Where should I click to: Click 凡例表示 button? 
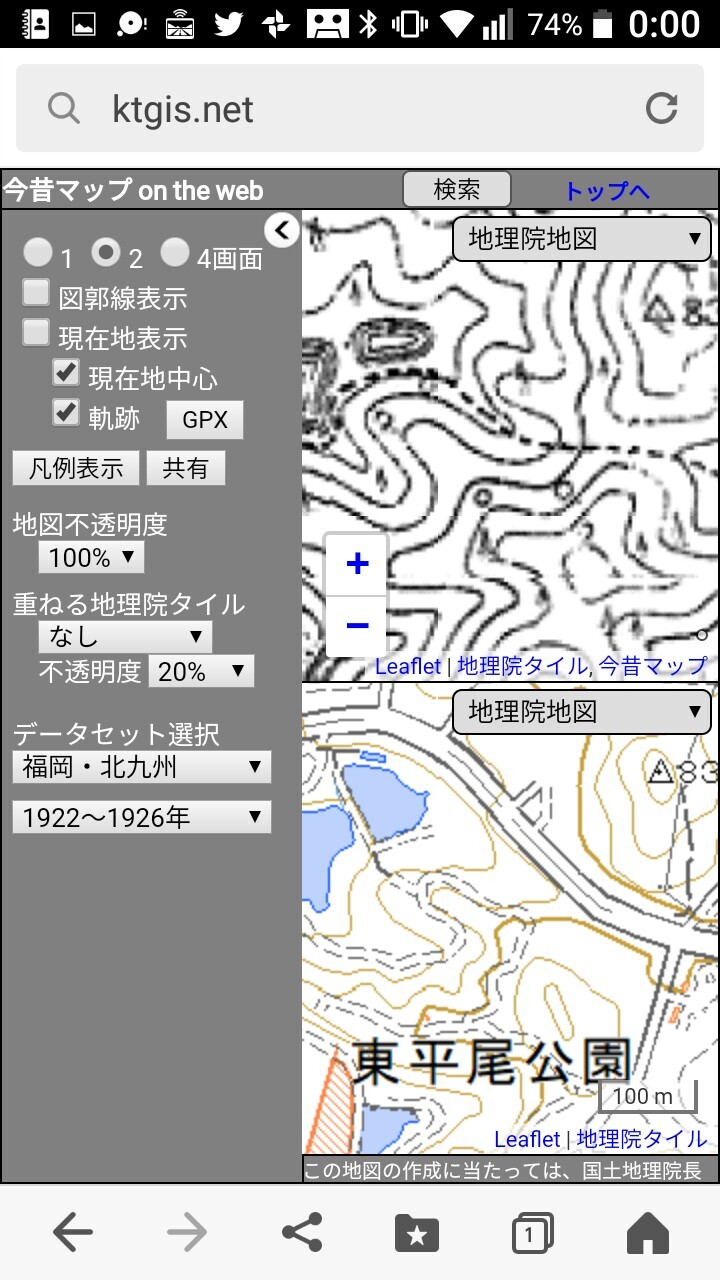75,468
